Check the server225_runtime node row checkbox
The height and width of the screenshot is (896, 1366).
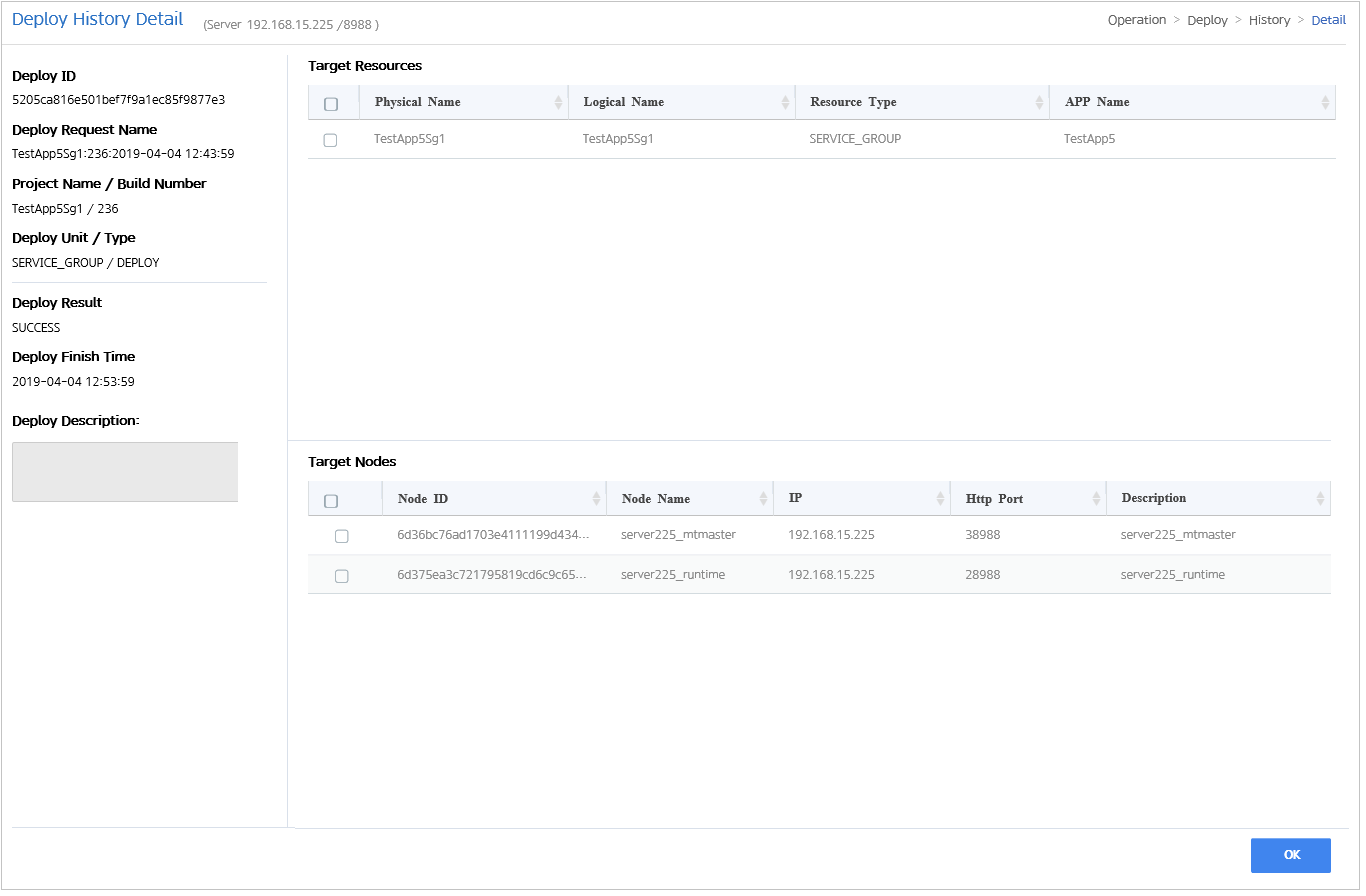click(x=341, y=576)
